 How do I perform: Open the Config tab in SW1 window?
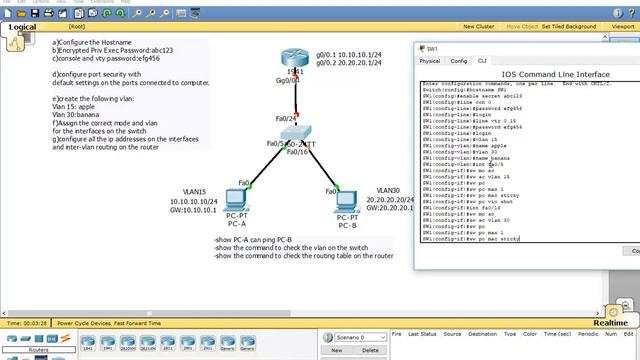[x=459, y=61]
